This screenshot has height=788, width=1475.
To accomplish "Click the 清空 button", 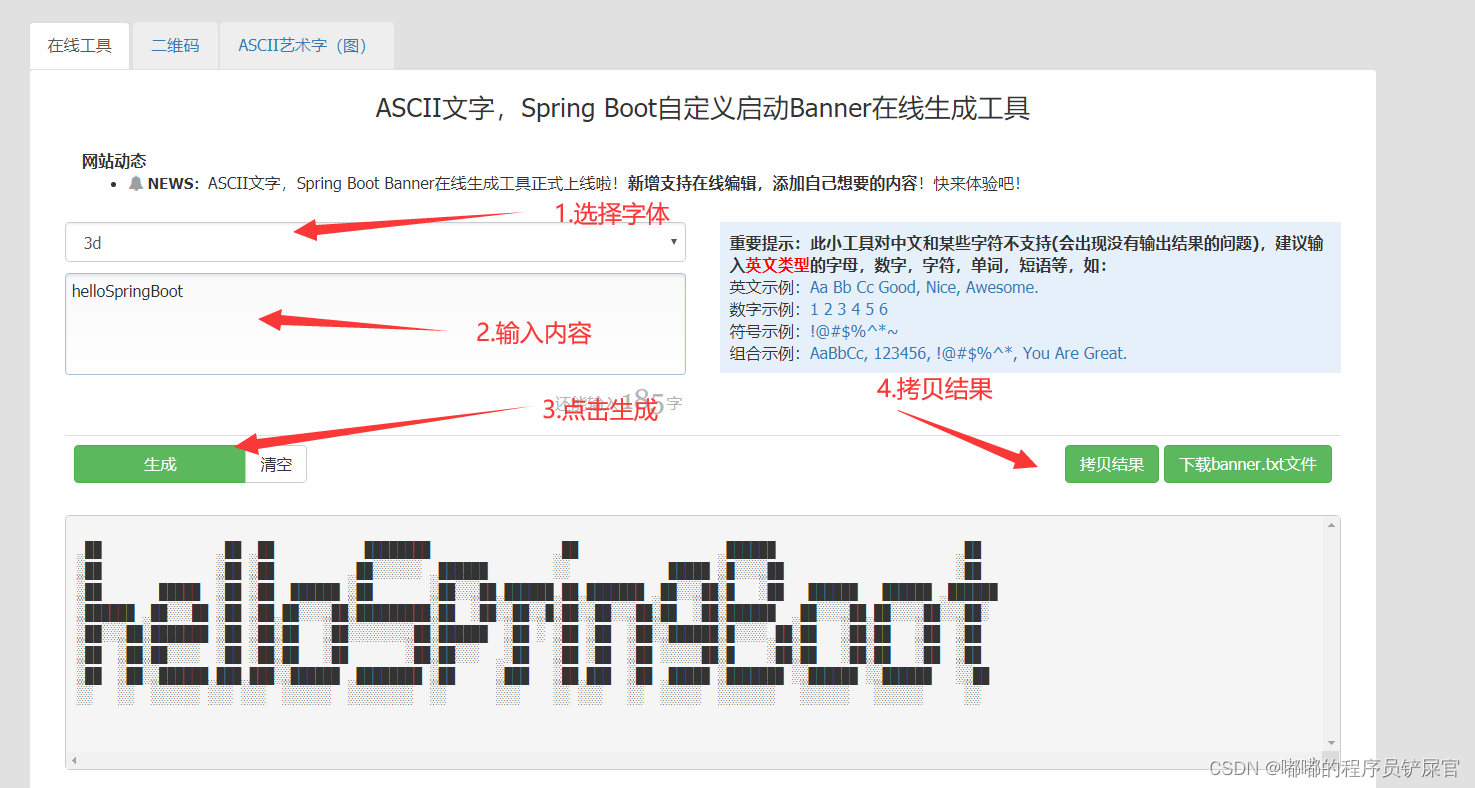I will [276, 464].
